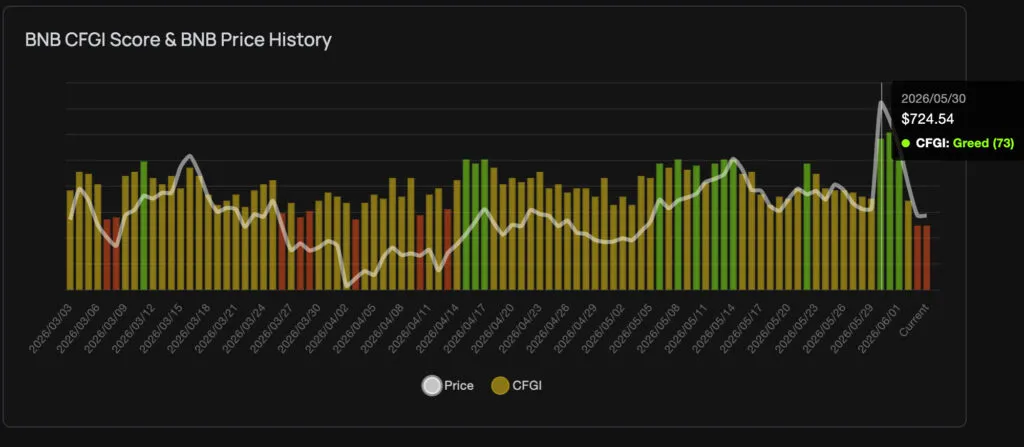
Task: Click the x-axis label Current
Action: coord(914,320)
